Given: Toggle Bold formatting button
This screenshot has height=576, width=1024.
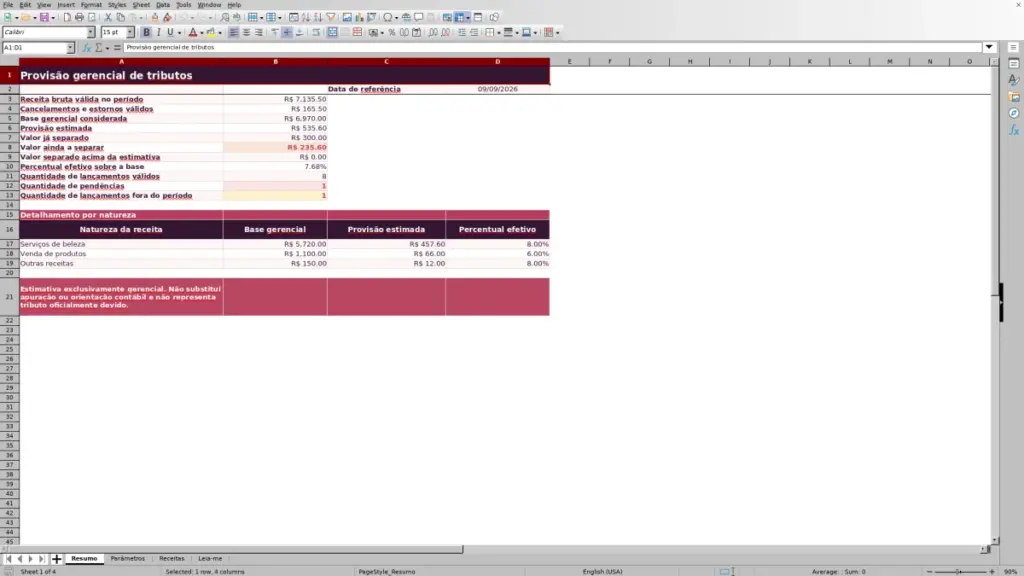Looking at the screenshot, I should pyautogui.click(x=146, y=33).
